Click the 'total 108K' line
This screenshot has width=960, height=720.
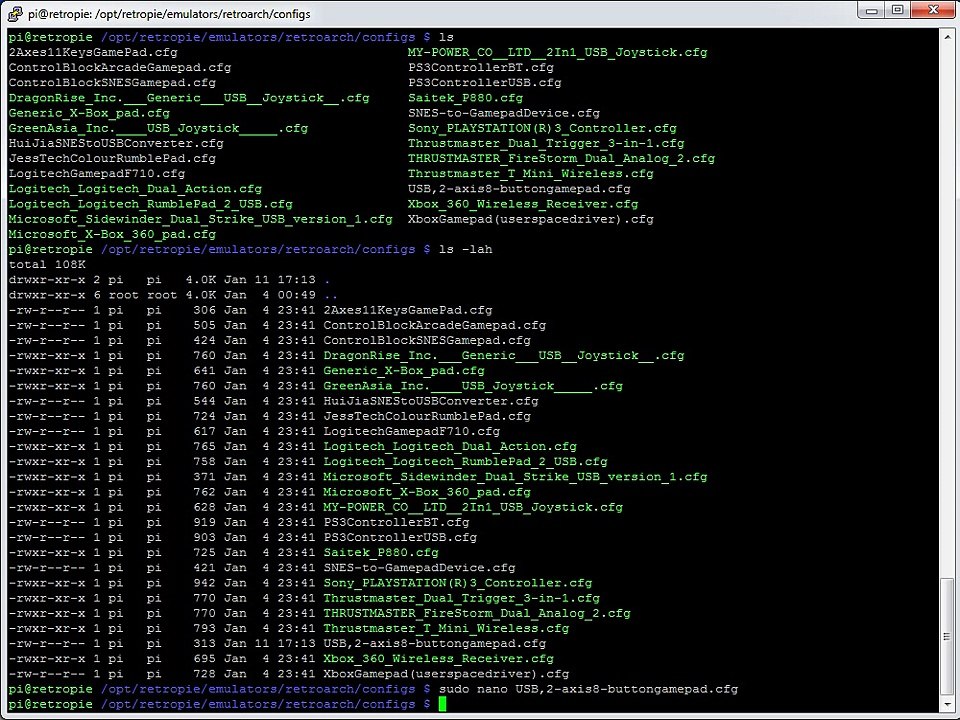click(47, 264)
